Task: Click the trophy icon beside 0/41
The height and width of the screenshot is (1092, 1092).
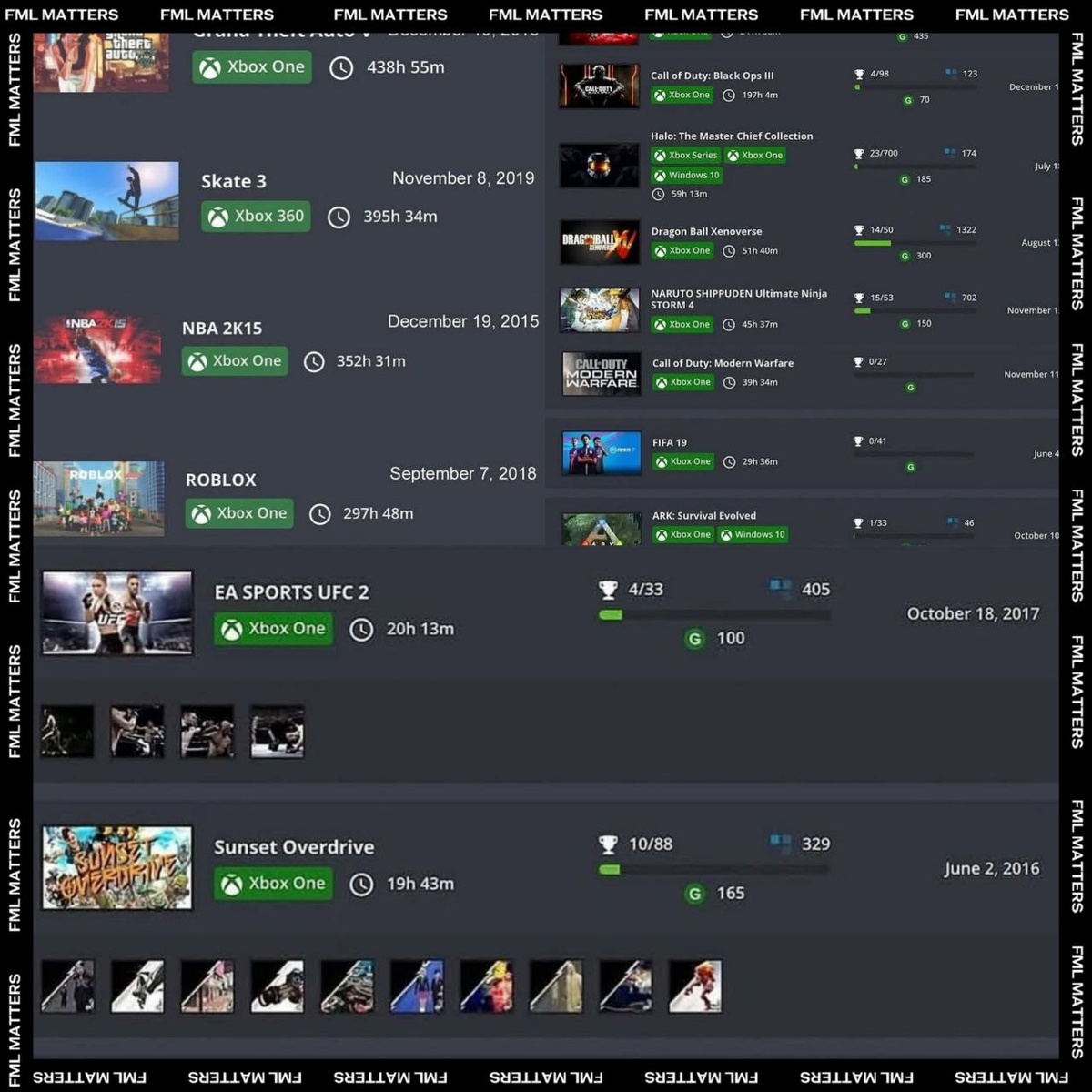Action: click(x=858, y=441)
